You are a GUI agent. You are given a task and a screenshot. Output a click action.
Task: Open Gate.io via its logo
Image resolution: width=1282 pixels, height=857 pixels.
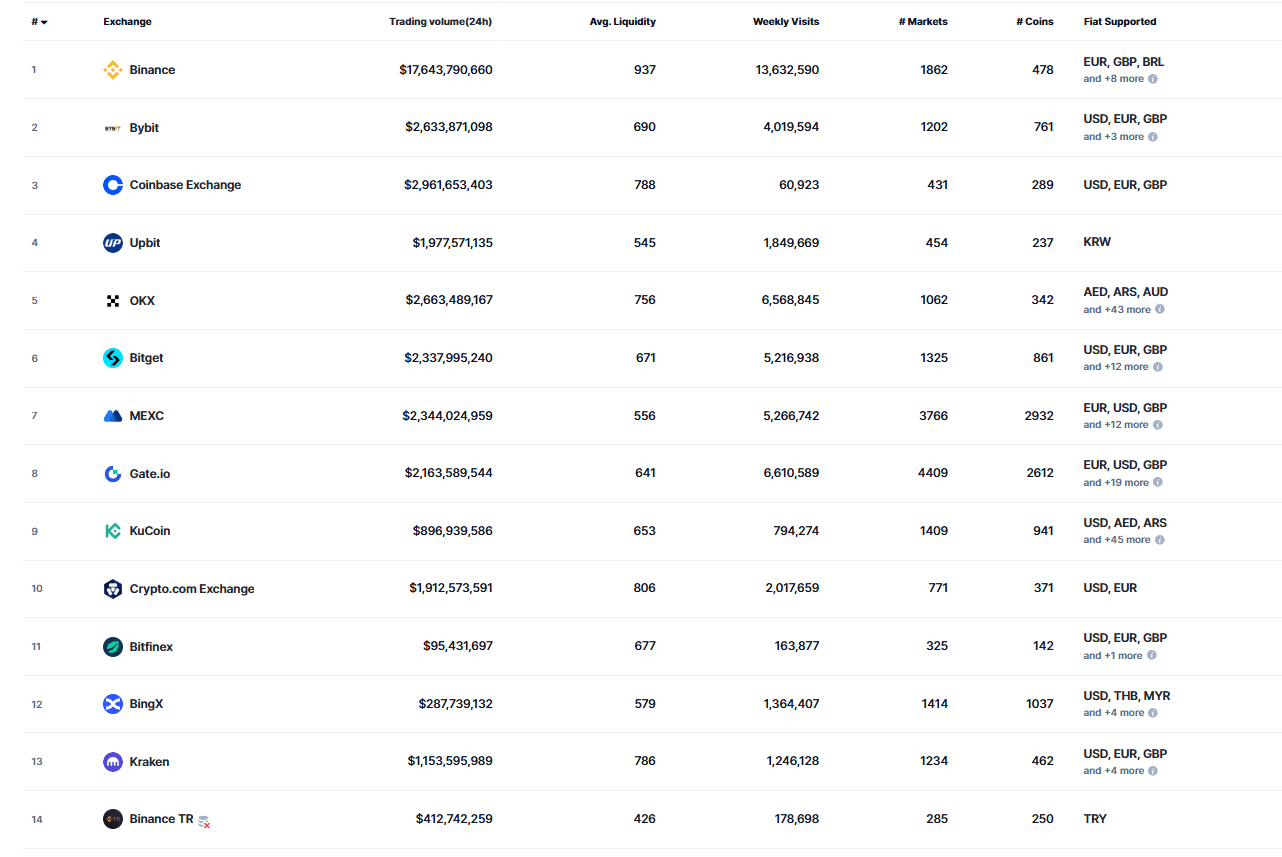112,473
